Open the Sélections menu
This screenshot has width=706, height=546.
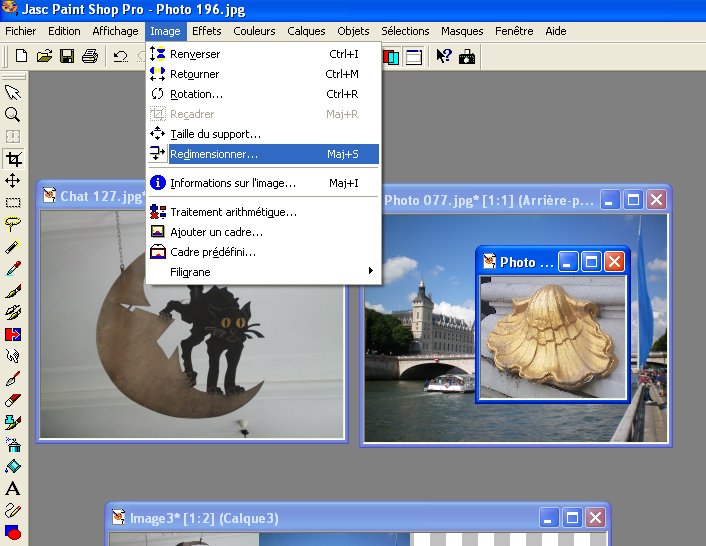point(405,31)
